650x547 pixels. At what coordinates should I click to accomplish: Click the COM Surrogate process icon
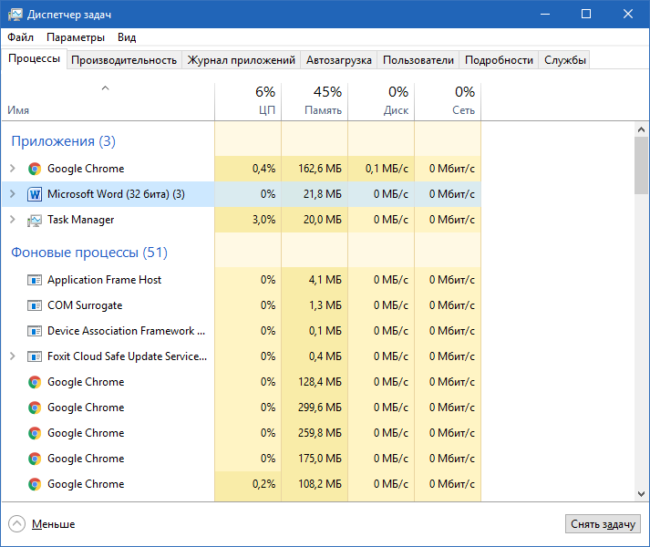click(x=34, y=305)
